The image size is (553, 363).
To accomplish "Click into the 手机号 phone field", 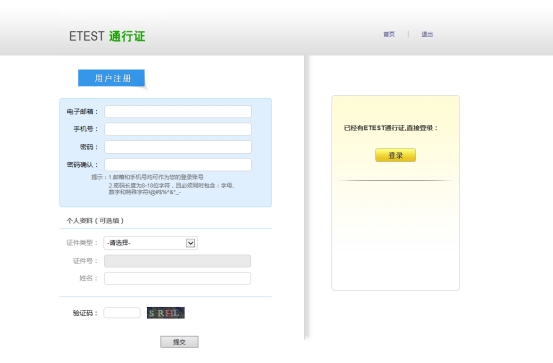I will coord(178,129).
